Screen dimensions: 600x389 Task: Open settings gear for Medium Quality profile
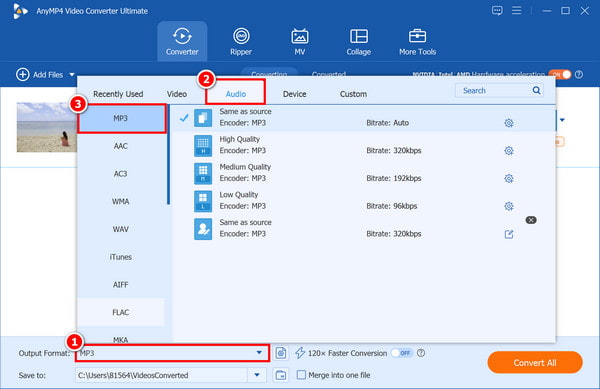coord(509,178)
